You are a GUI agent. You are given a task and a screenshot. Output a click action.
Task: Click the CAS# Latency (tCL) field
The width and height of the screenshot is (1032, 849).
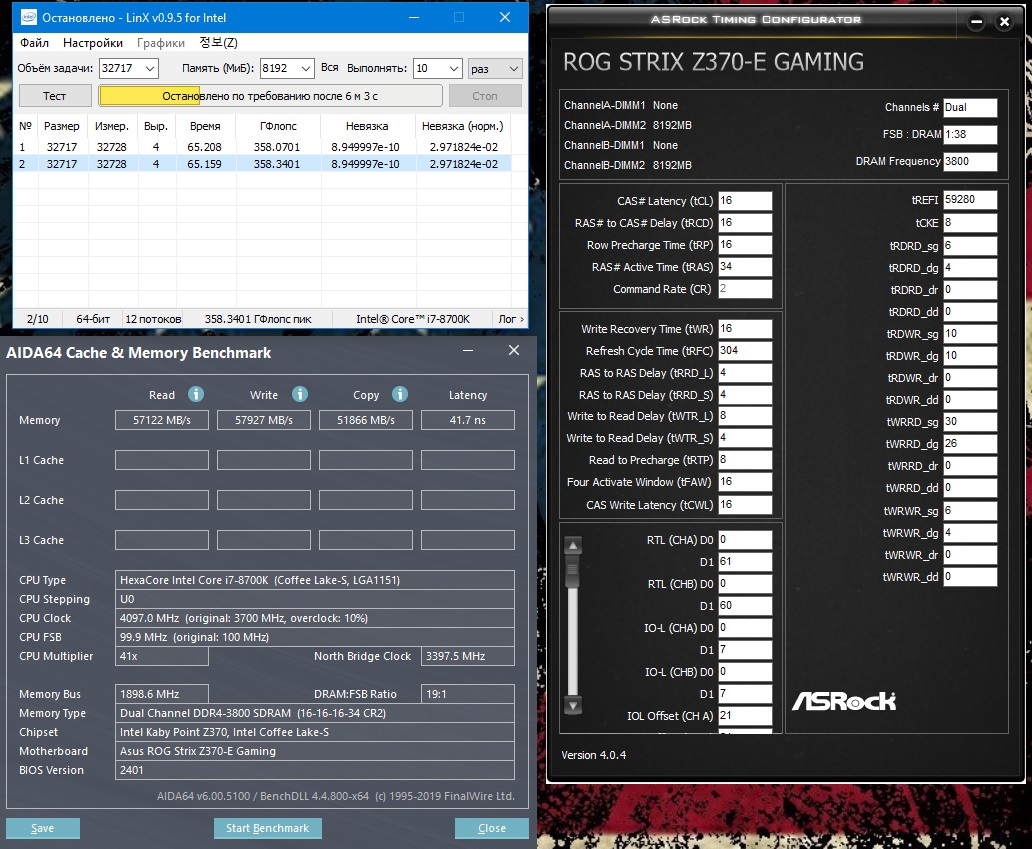745,201
